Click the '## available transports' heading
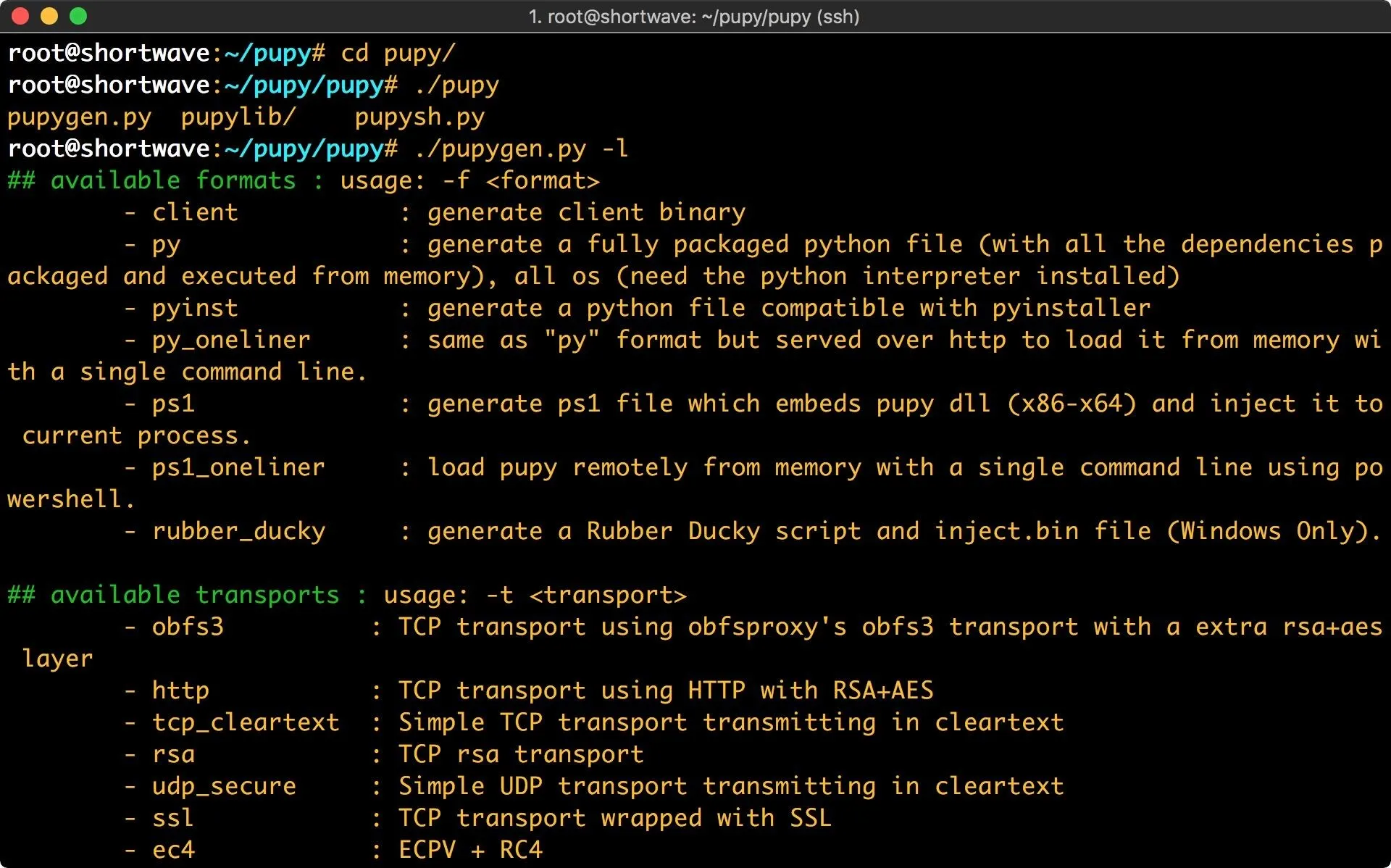The image size is (1391, 868). (x=174, y=596)
